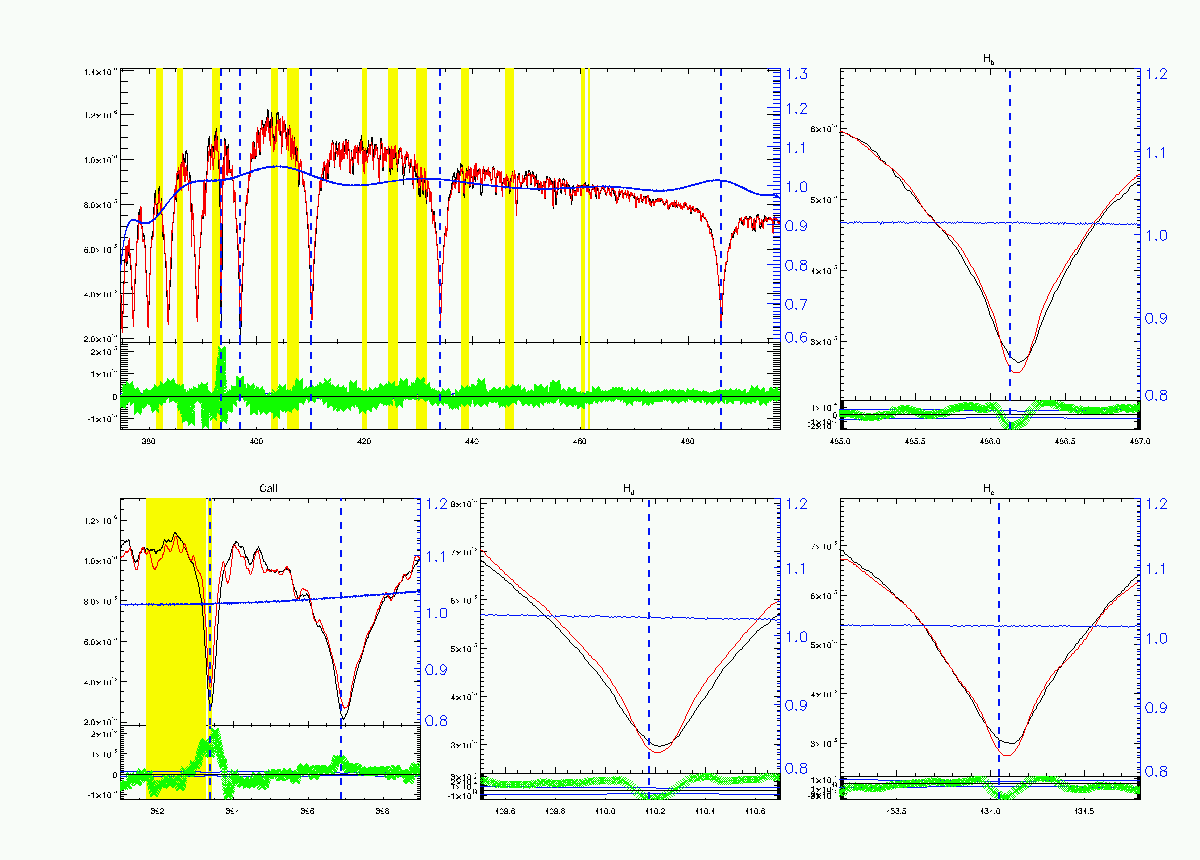The image size is (1200, 860).
Task: Click the H title above bottom-right panel
Action: 989,489
